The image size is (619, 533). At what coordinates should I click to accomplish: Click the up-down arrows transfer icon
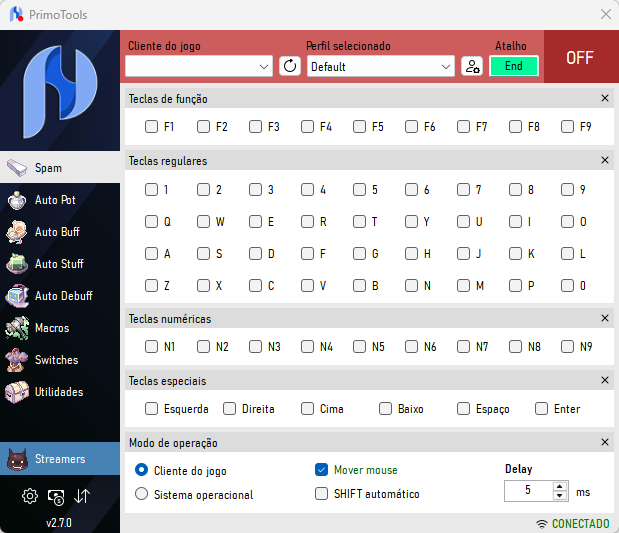[x=82, y=496]
